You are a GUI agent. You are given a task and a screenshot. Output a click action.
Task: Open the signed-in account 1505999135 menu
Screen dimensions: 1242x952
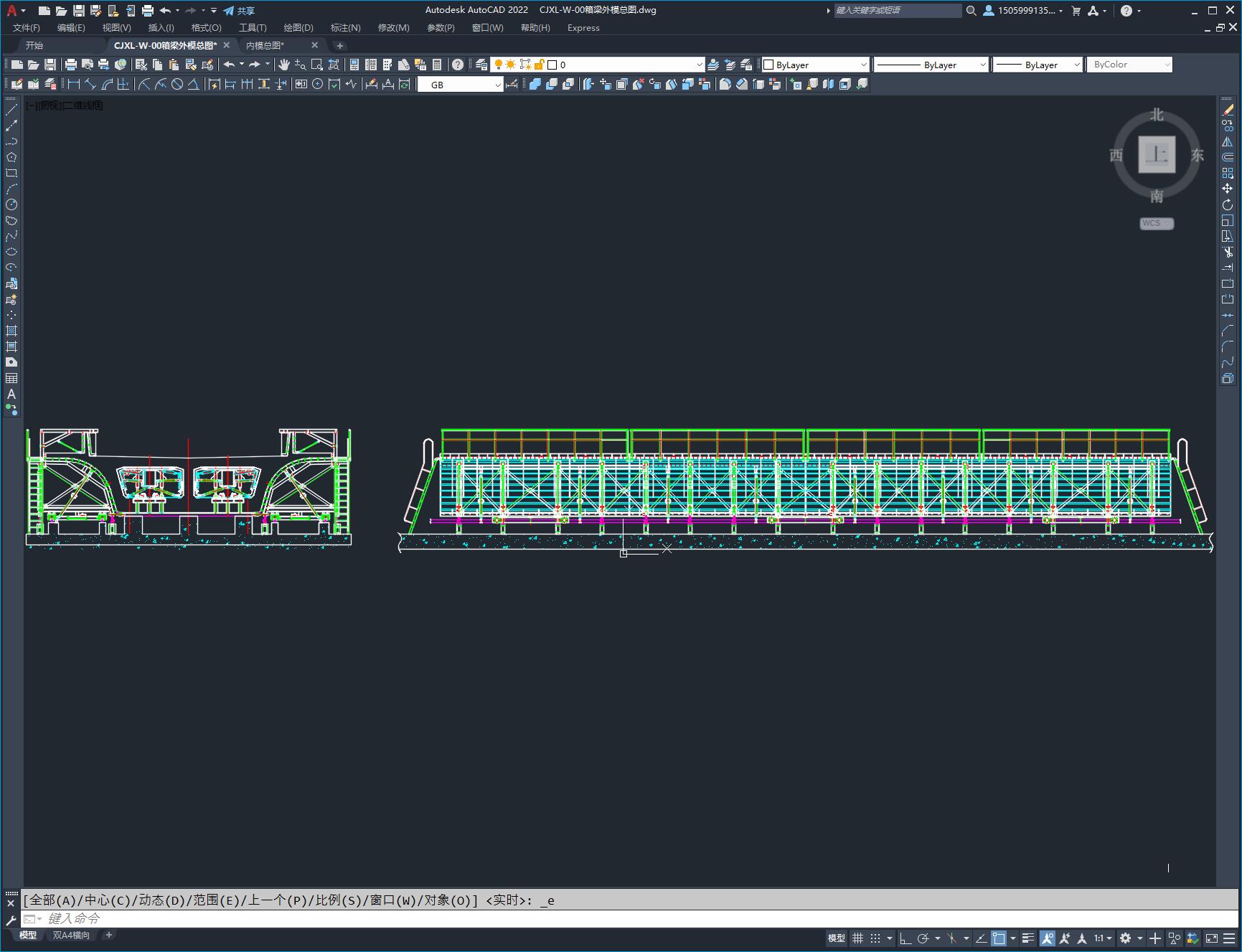[1025, 11]
